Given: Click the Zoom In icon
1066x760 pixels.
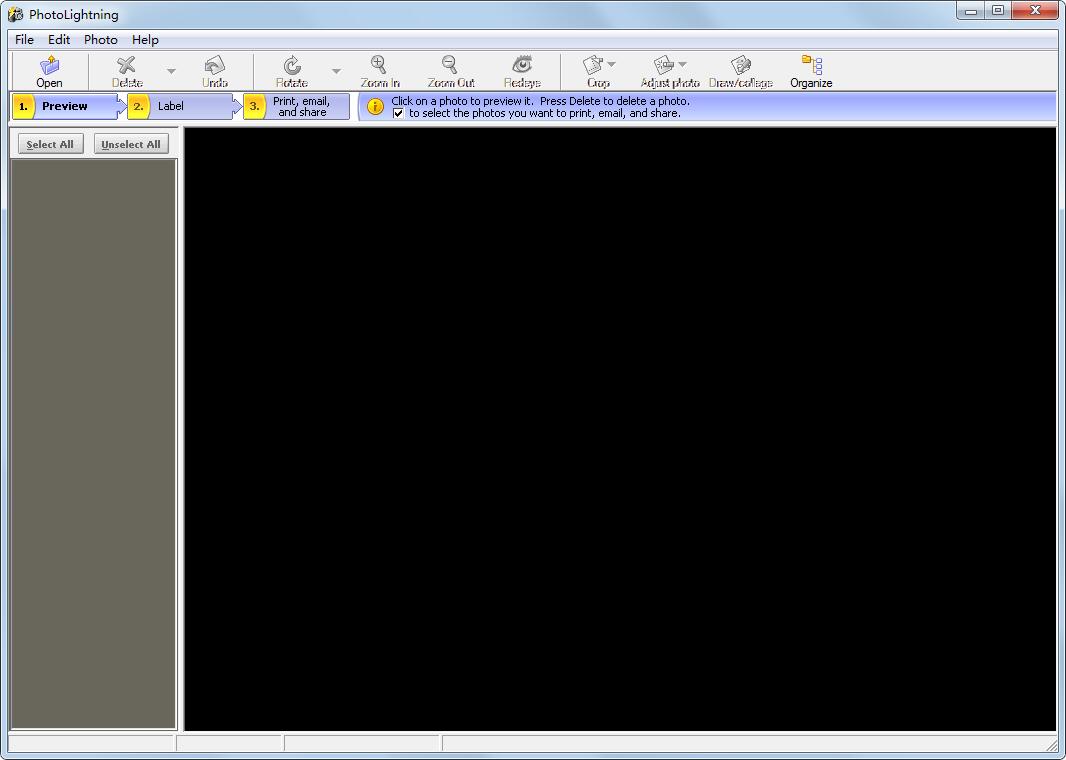Looking at the screenshot, I should click(379, 70).
